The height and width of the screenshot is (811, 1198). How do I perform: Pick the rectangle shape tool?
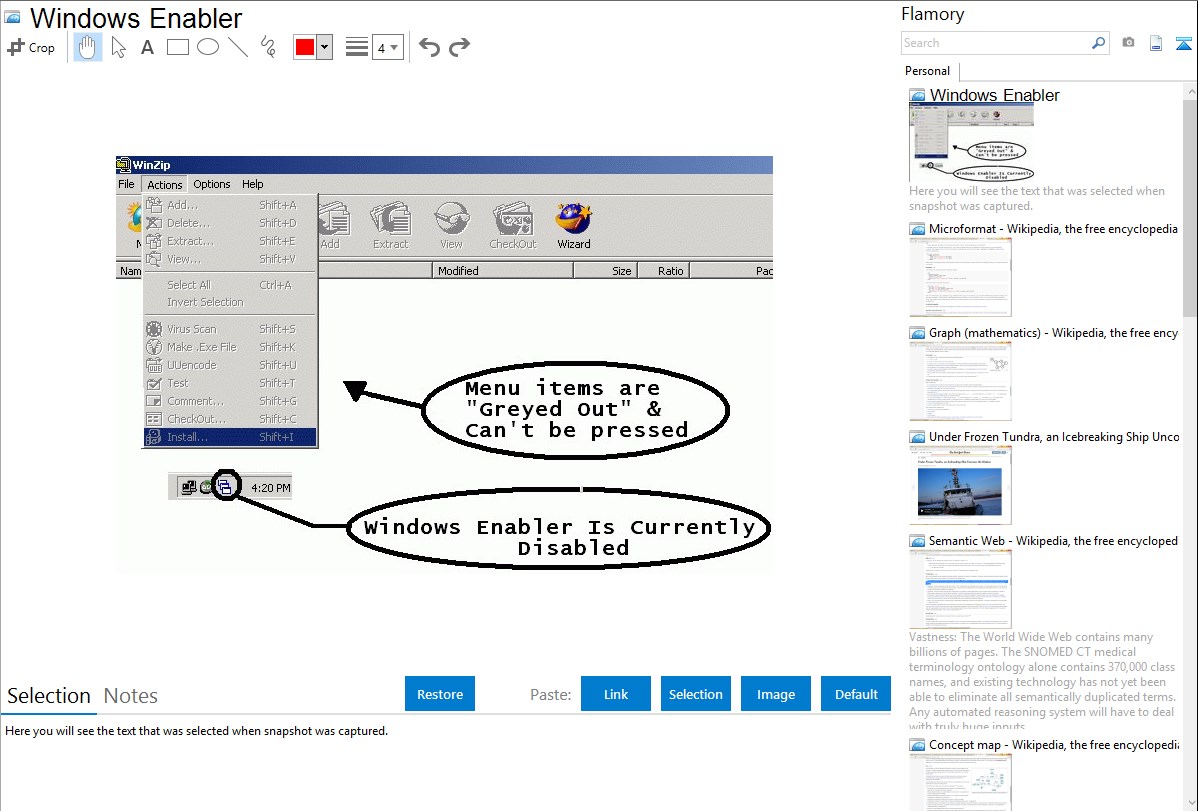tap(177, 47)
